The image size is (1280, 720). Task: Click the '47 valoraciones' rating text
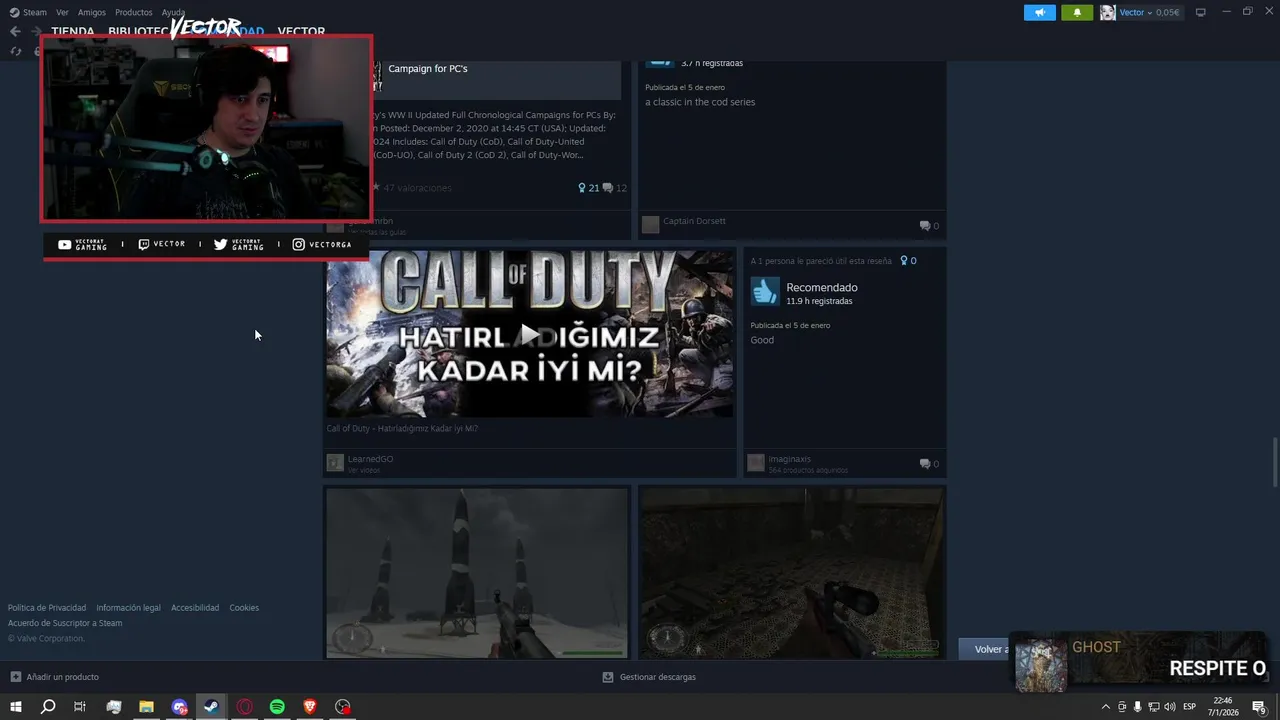(417, 188)
